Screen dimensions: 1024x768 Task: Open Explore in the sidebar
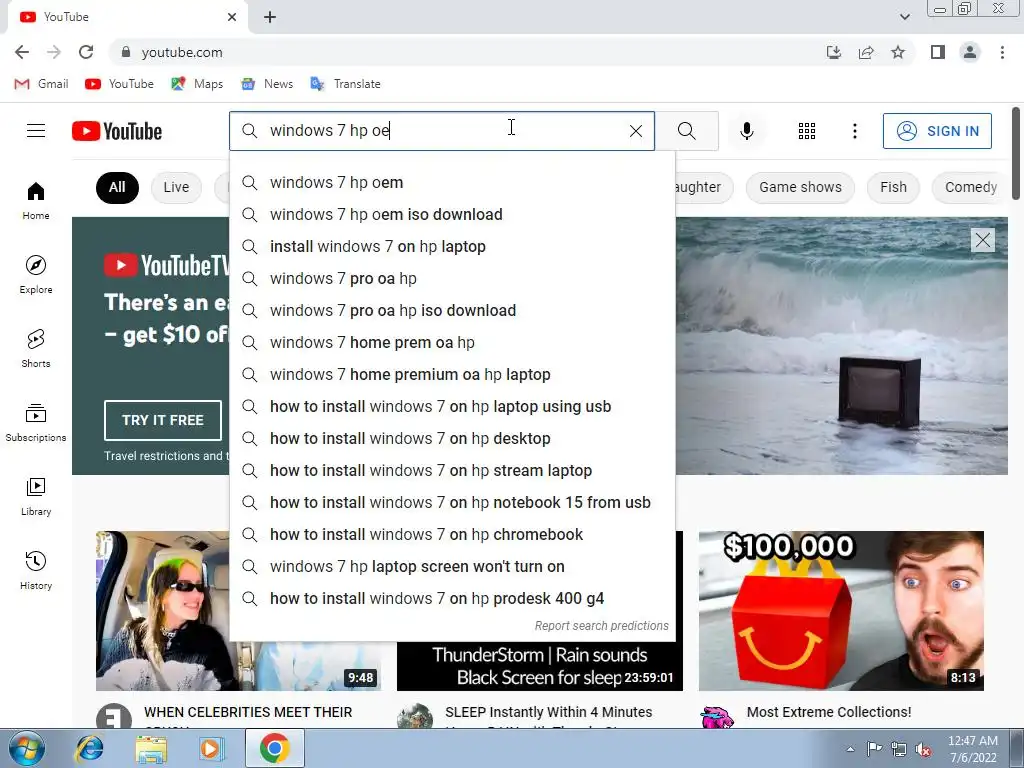36,274
